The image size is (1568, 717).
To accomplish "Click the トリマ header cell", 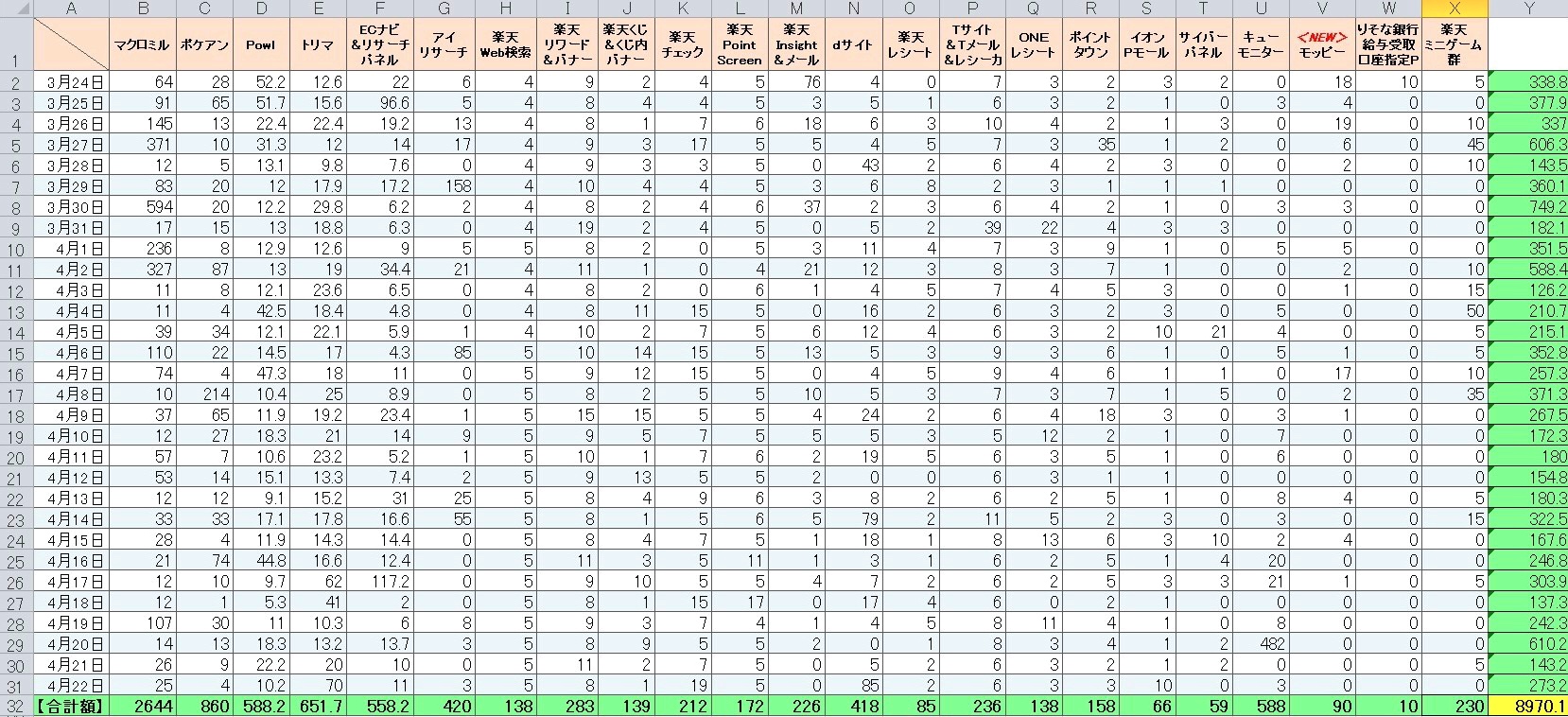I will (318, 44).
